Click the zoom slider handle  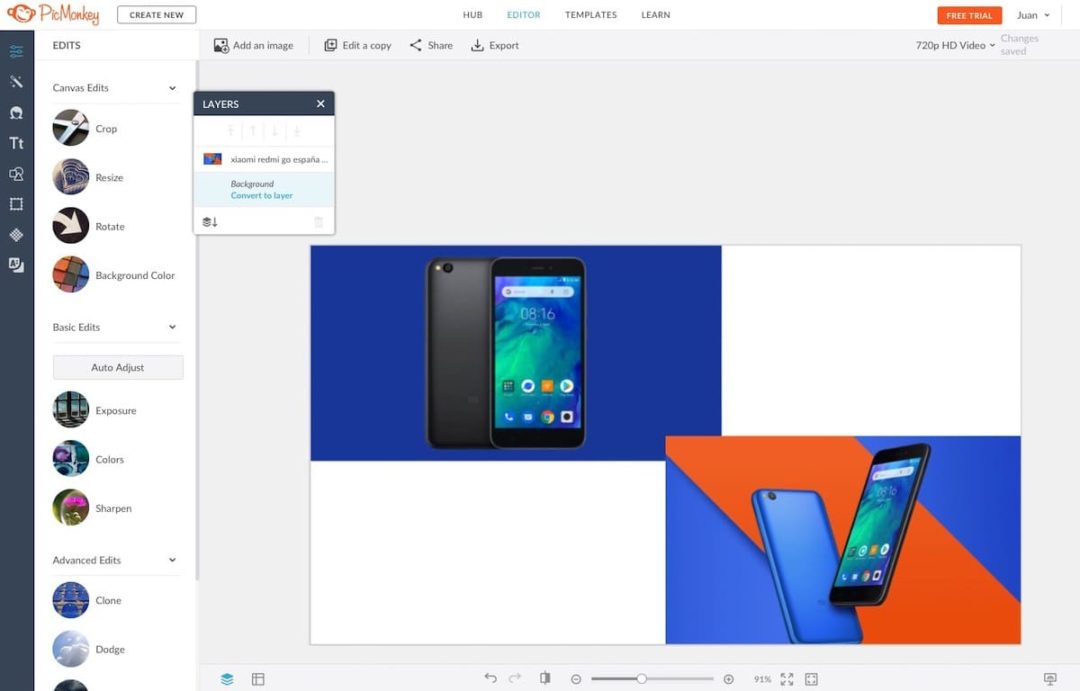click(x=641, y=679)
